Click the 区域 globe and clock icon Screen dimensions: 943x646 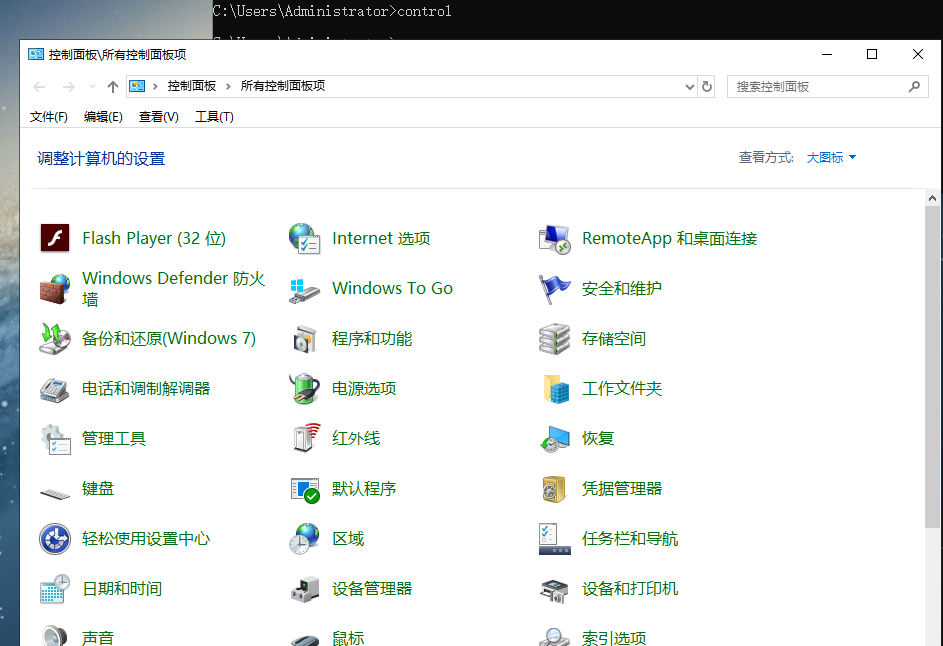point(304,538)
